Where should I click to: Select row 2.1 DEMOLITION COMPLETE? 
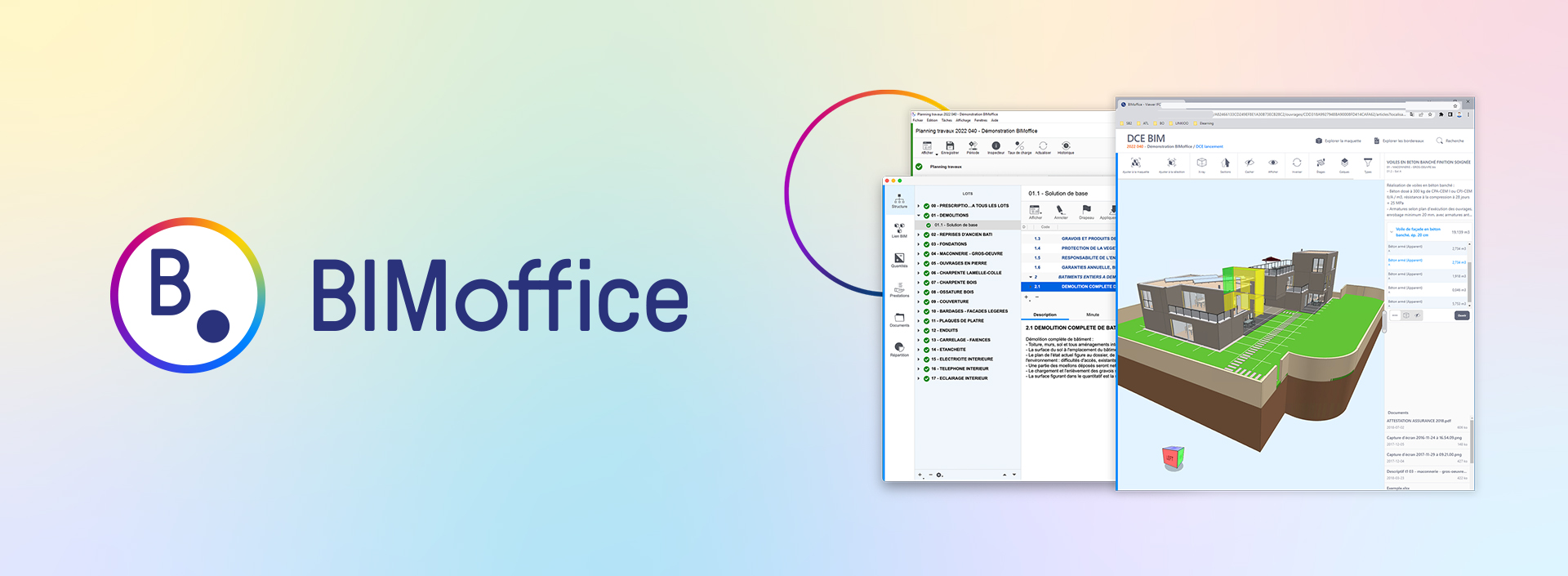point(1068,287)
